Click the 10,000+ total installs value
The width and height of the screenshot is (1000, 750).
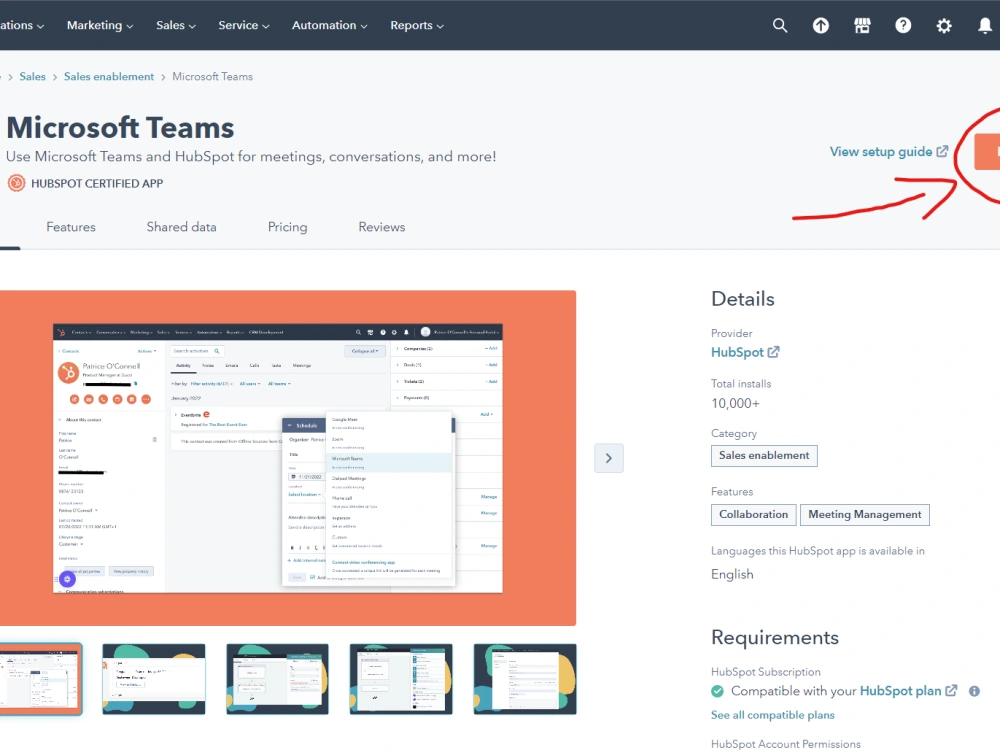pos(735,403)
